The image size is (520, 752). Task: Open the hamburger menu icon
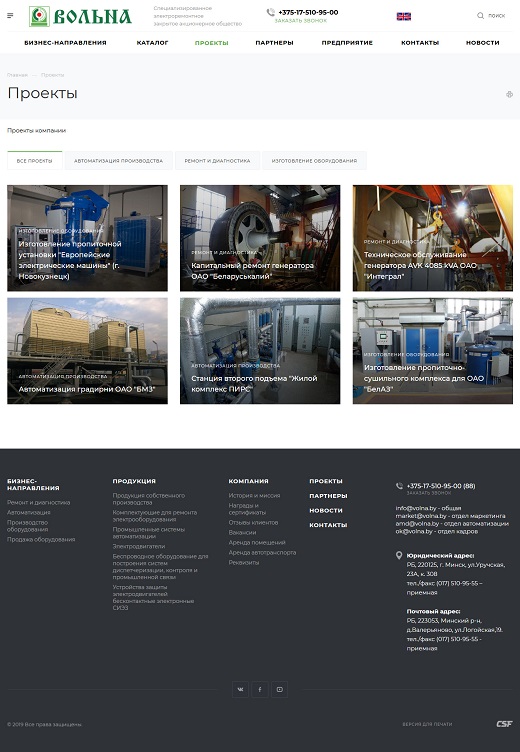coord(10,16)
